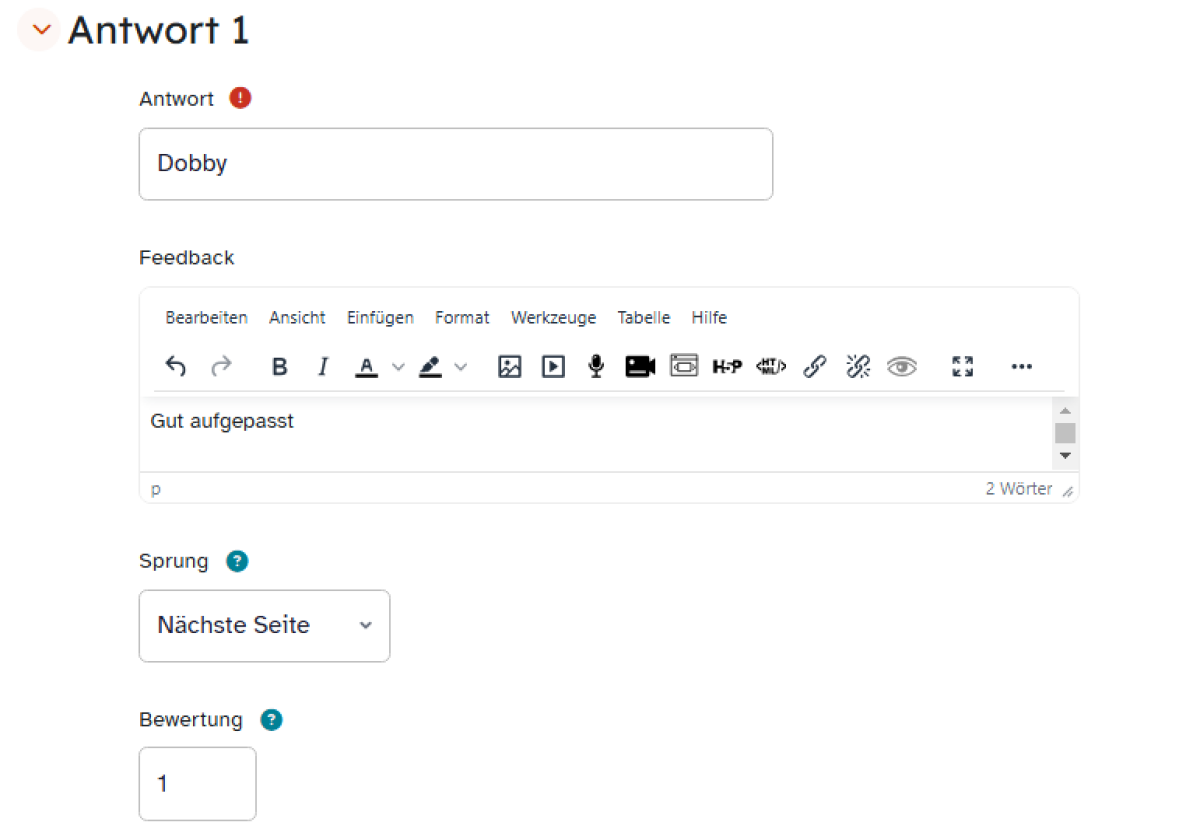Toggle italic formatting in editor

(x=322, y=367)
